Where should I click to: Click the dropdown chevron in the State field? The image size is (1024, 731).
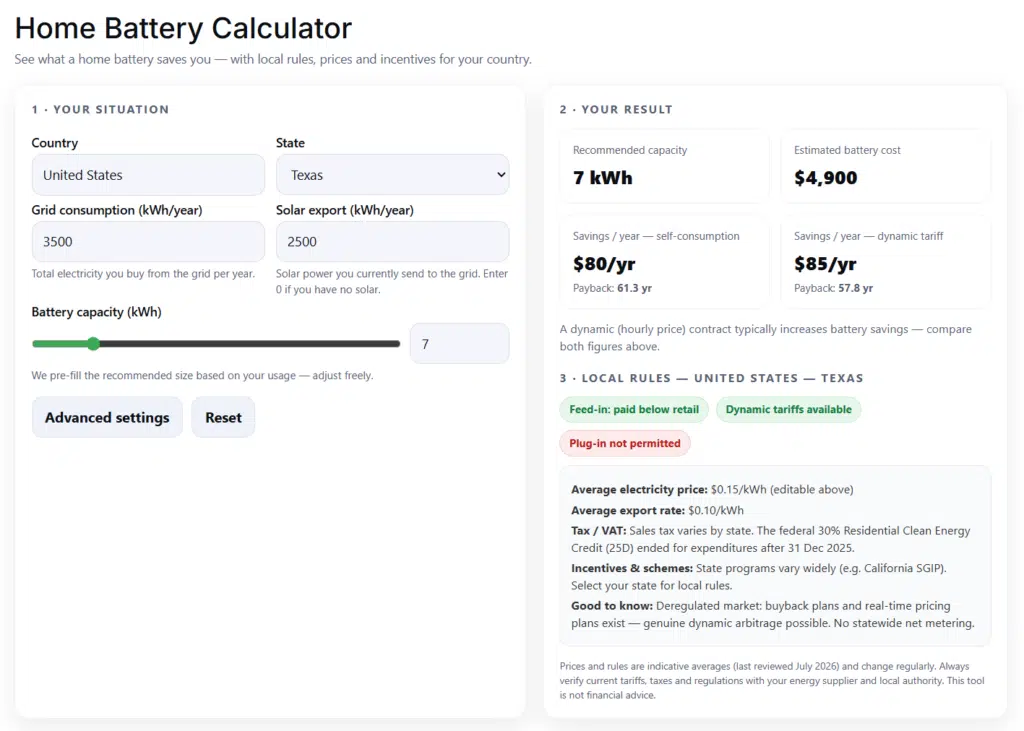[501, 174]
